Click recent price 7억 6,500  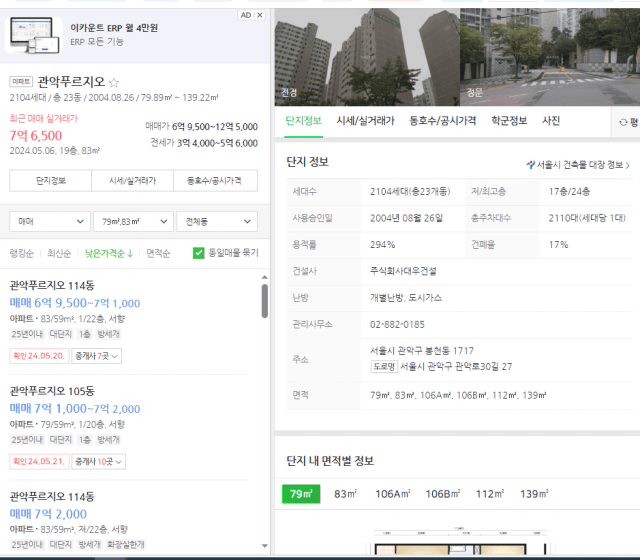click(36, 136)
